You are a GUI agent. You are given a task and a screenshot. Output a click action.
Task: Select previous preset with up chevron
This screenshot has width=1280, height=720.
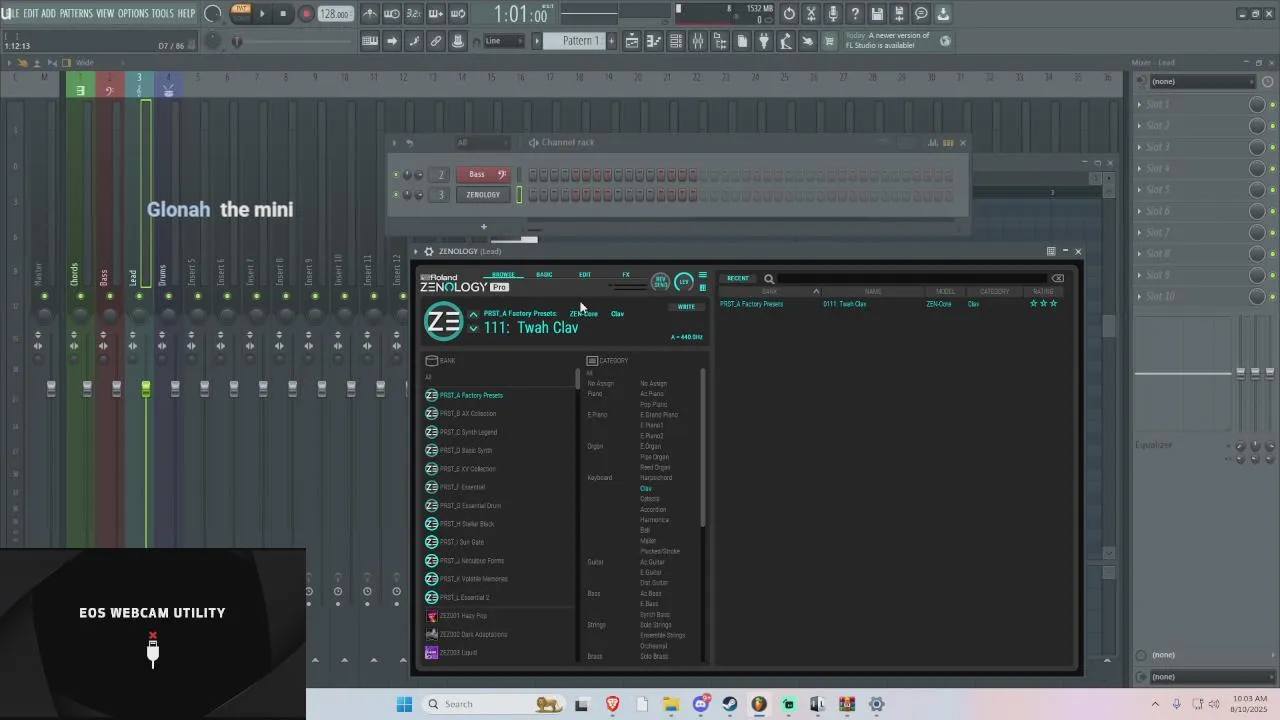click(473, 314)
